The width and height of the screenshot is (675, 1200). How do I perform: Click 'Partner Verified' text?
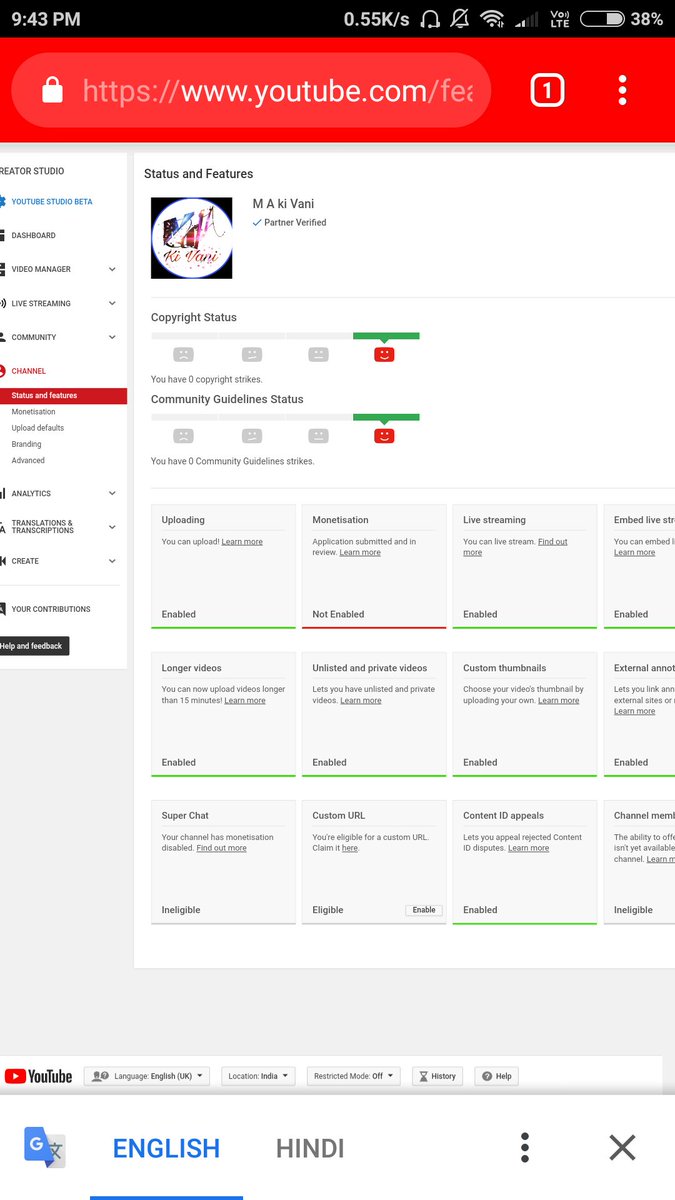(295, 223)
